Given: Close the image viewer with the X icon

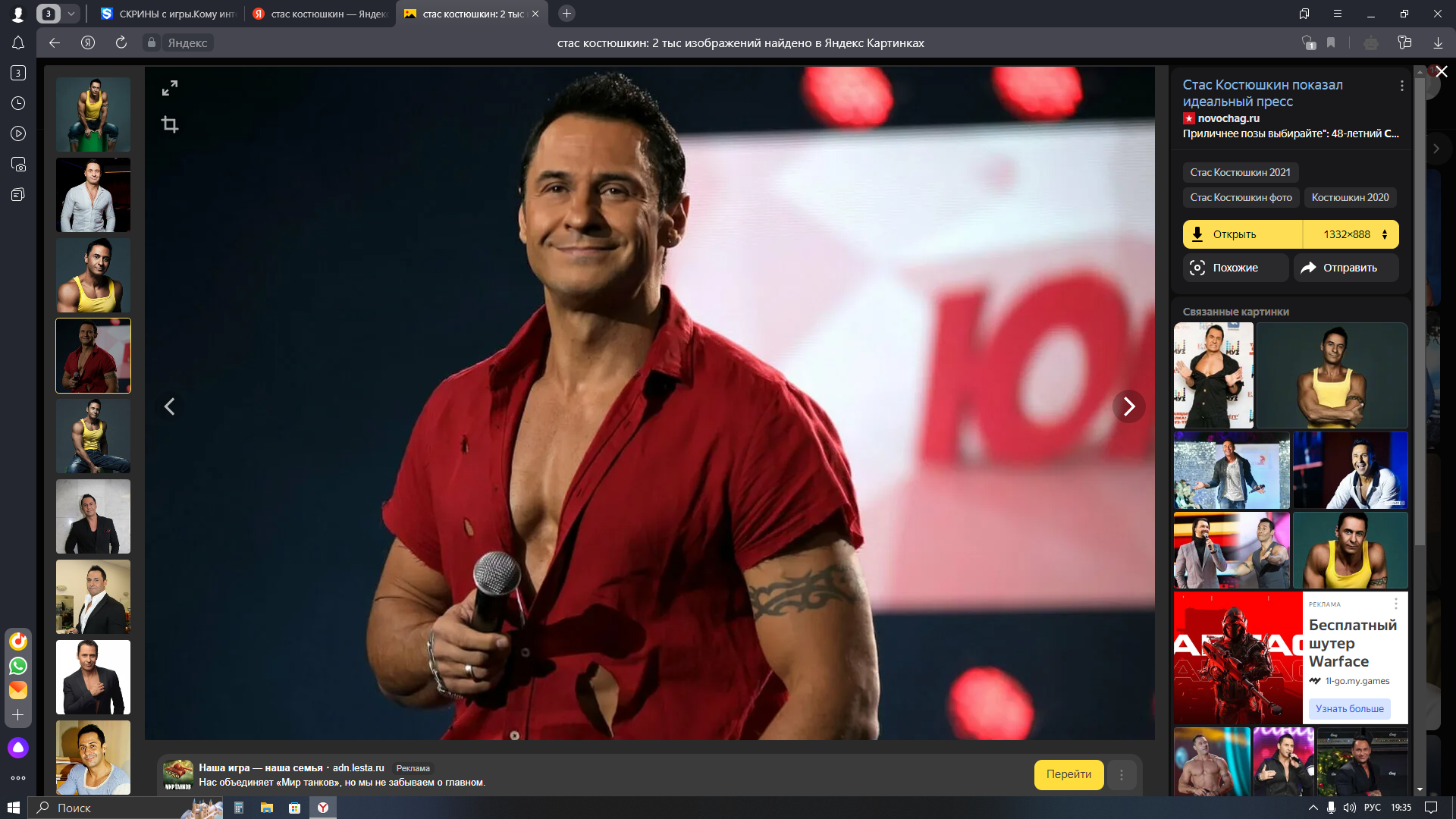Looking at the screenshot, I should [1442, 71].
